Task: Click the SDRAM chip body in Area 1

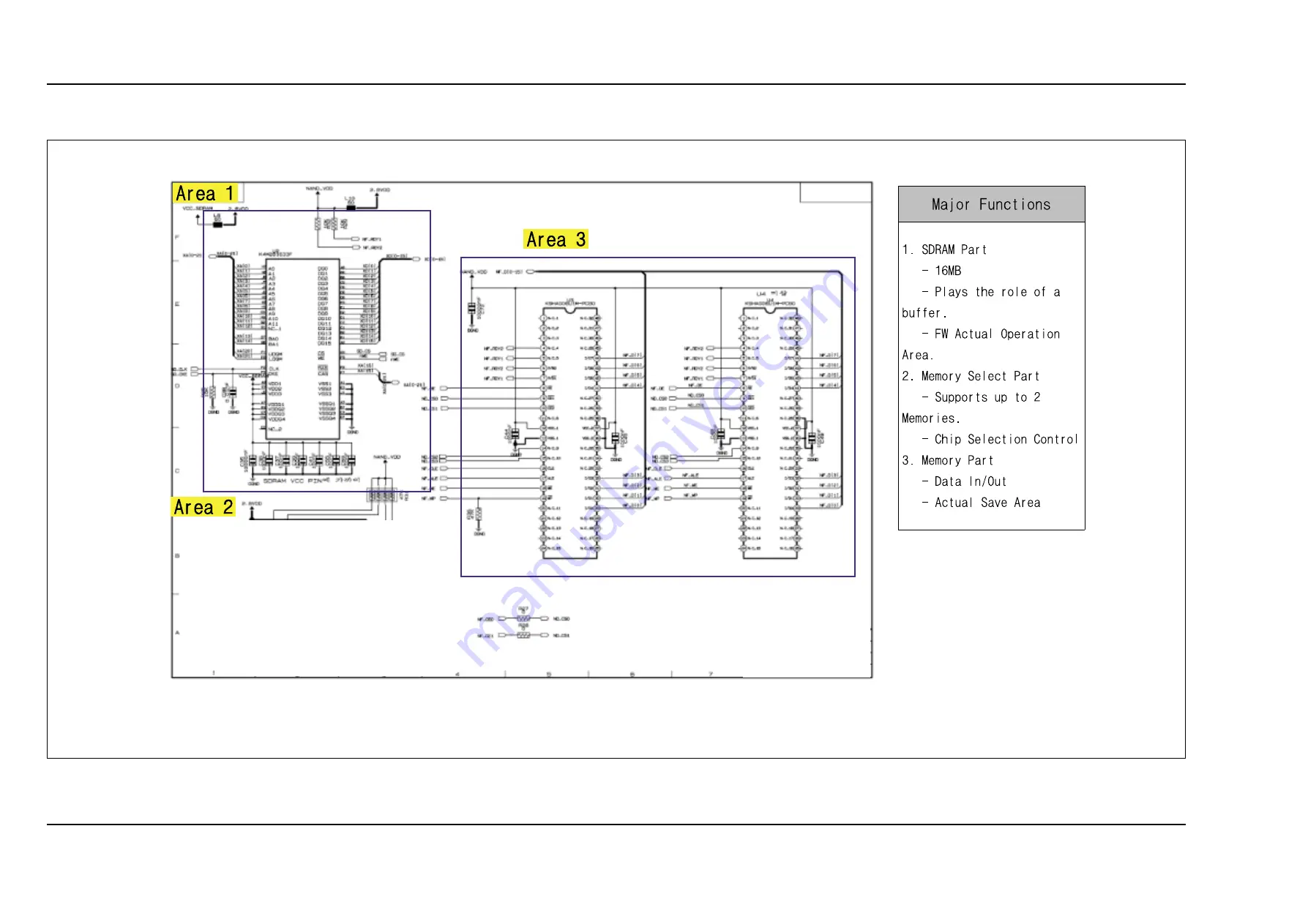Action: (302, 348)
